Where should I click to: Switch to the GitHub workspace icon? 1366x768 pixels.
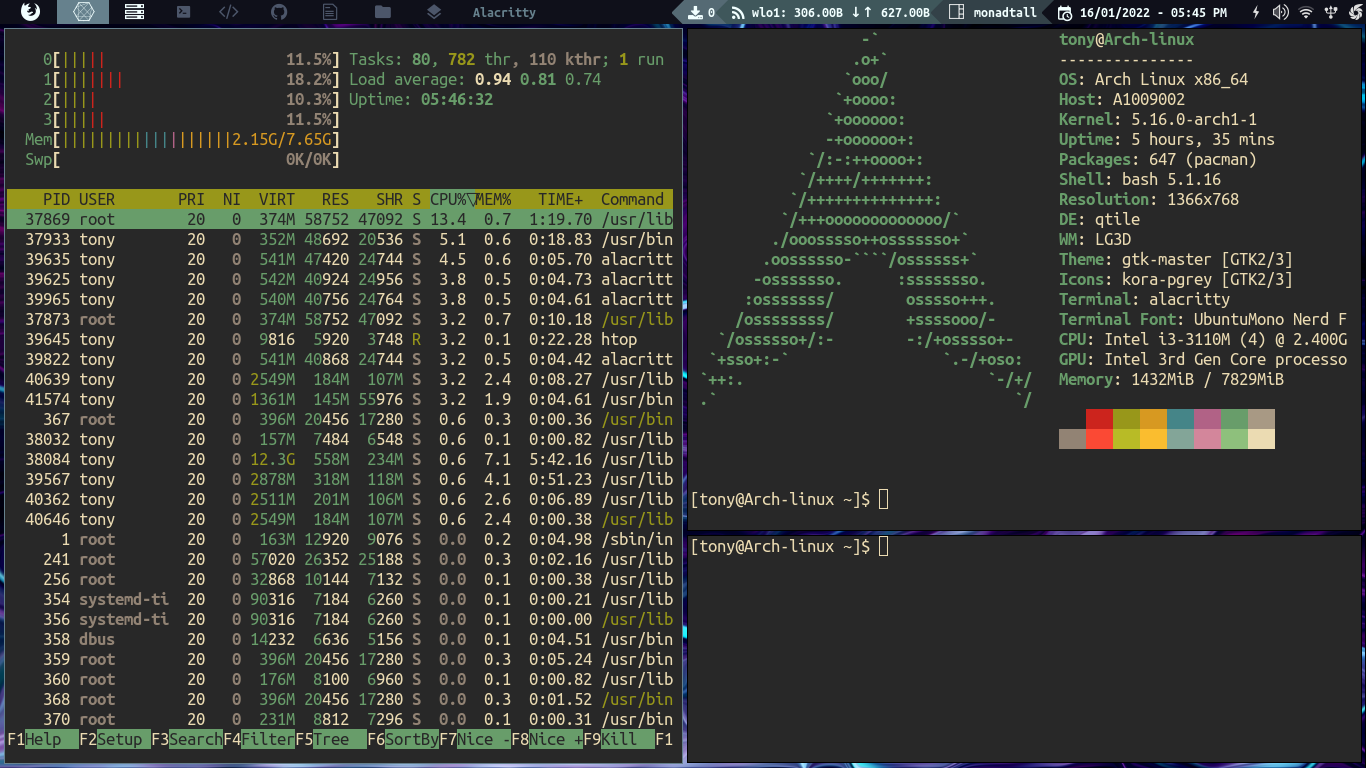click(280, 12)
